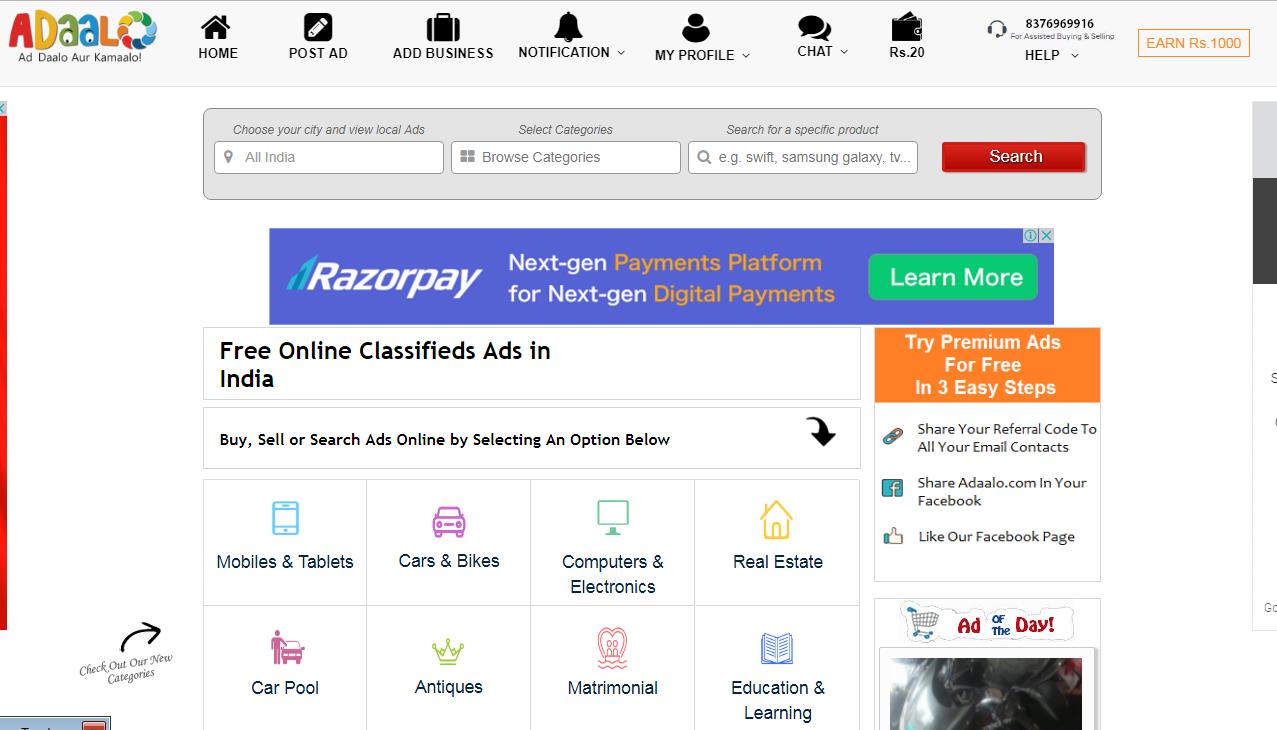Click the My Profile person icon
Screen dimensions: 1277x730
point(695,28)
